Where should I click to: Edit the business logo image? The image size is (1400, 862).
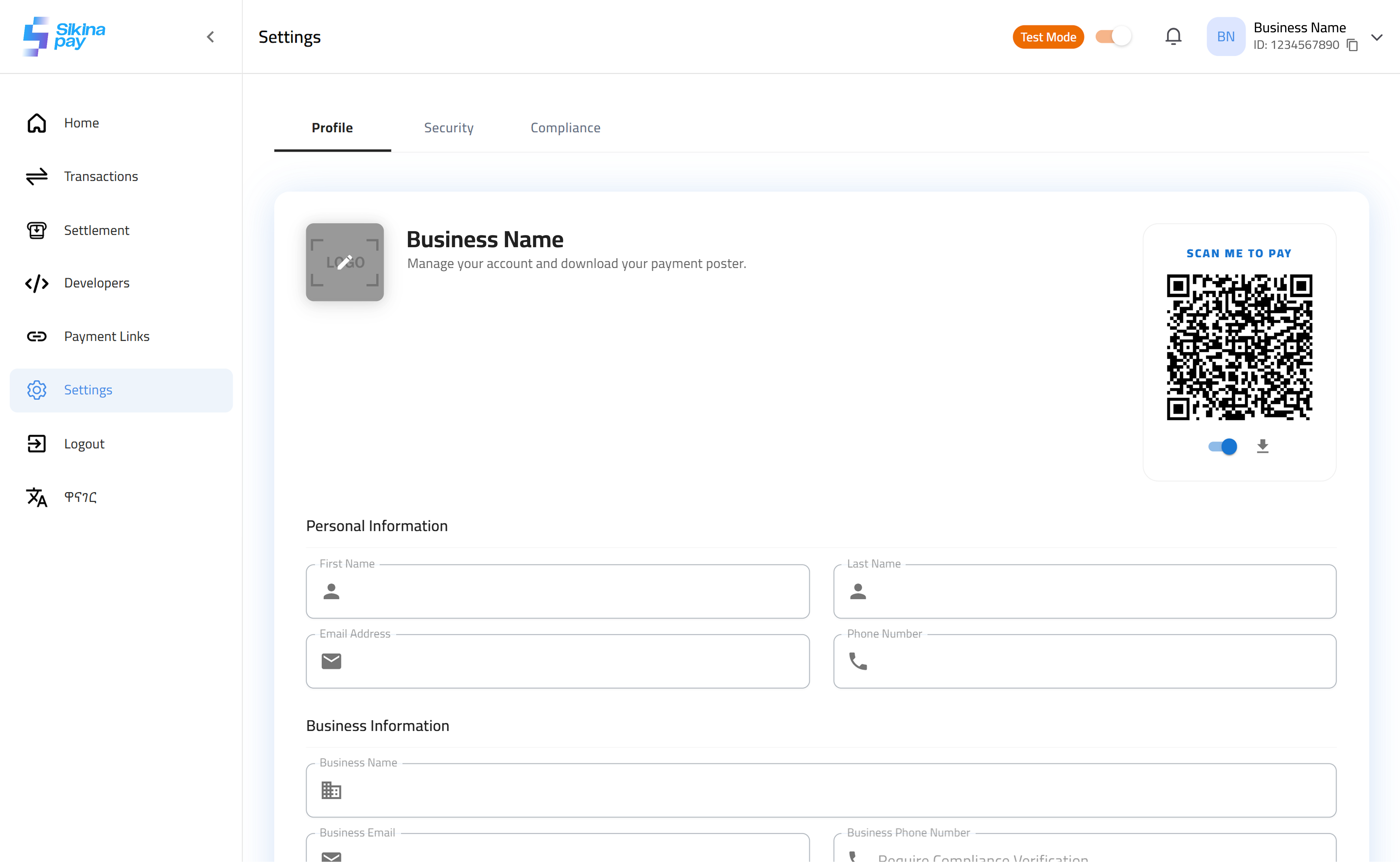coord(345,262)
